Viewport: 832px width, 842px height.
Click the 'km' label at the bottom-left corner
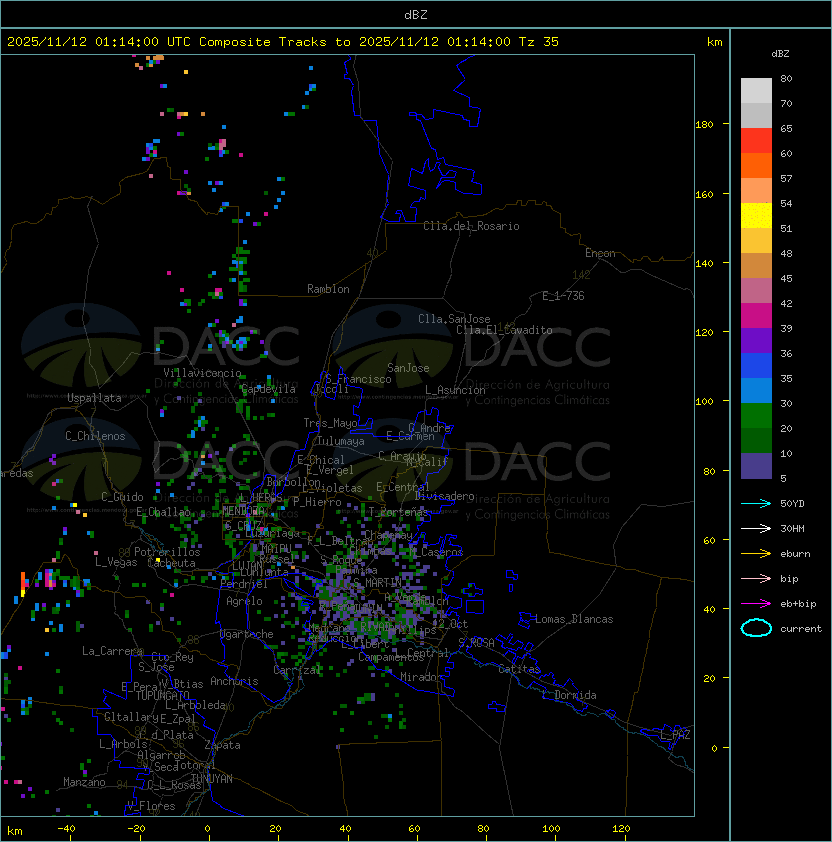click(x=15, y=831)
